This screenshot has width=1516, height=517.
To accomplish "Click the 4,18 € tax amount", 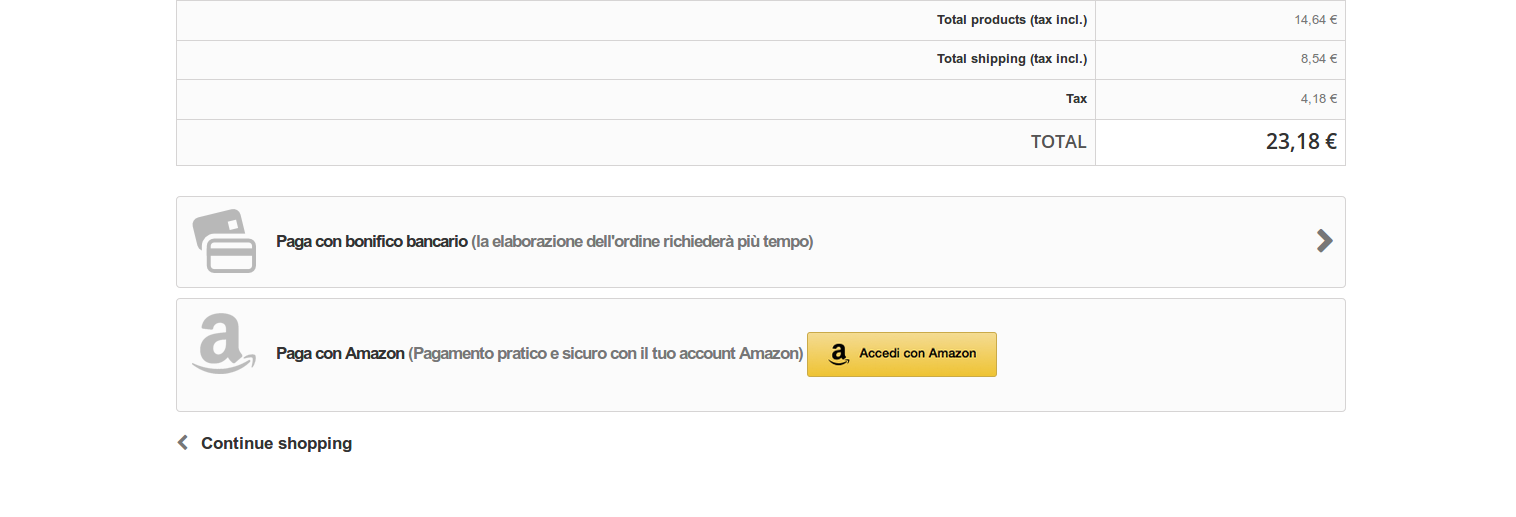I will click(x=1318, y=99).
